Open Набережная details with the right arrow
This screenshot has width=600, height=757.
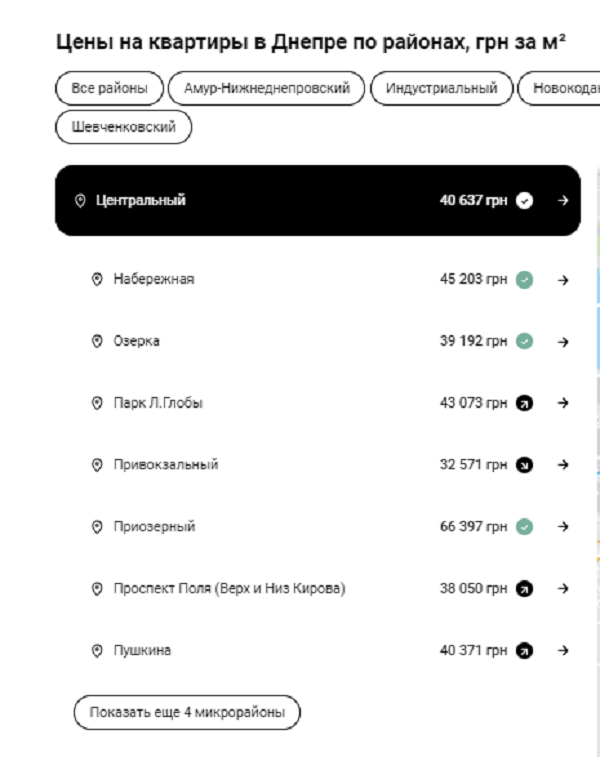(563, 280)
